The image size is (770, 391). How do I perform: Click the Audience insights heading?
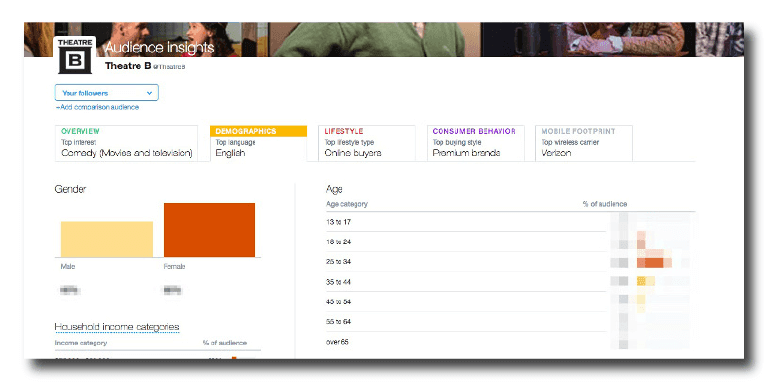(x=160, y=48)
